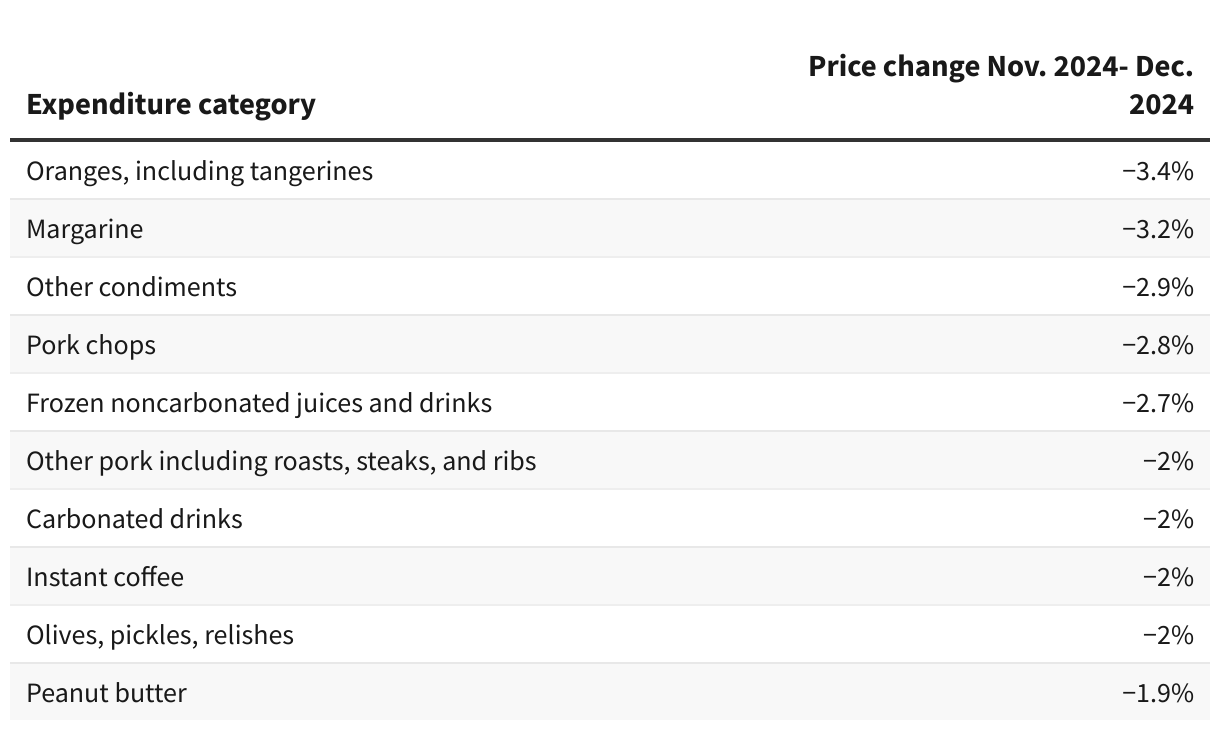
Task: Select the Olives, pickles, relishes label
Action: pyautogui.click(x=160, y=635)
